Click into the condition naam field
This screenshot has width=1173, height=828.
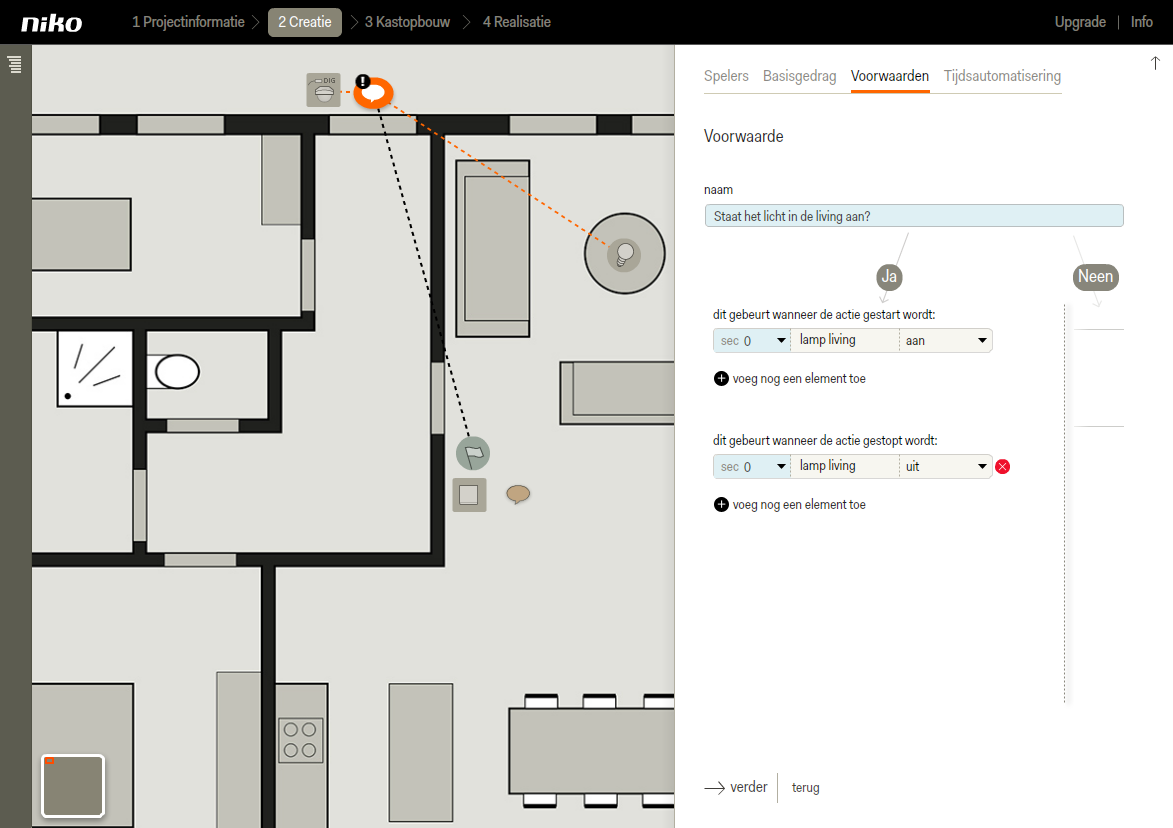tap(913, 216)
